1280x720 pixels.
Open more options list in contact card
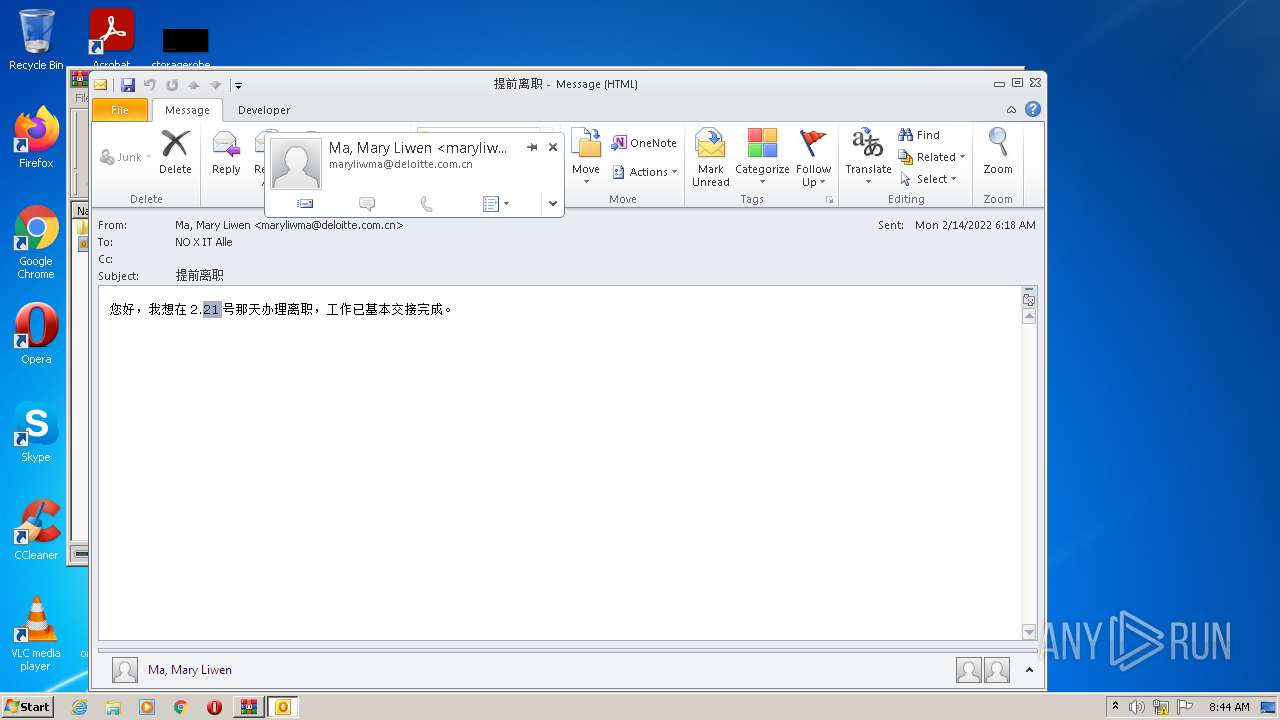[495, 203]
